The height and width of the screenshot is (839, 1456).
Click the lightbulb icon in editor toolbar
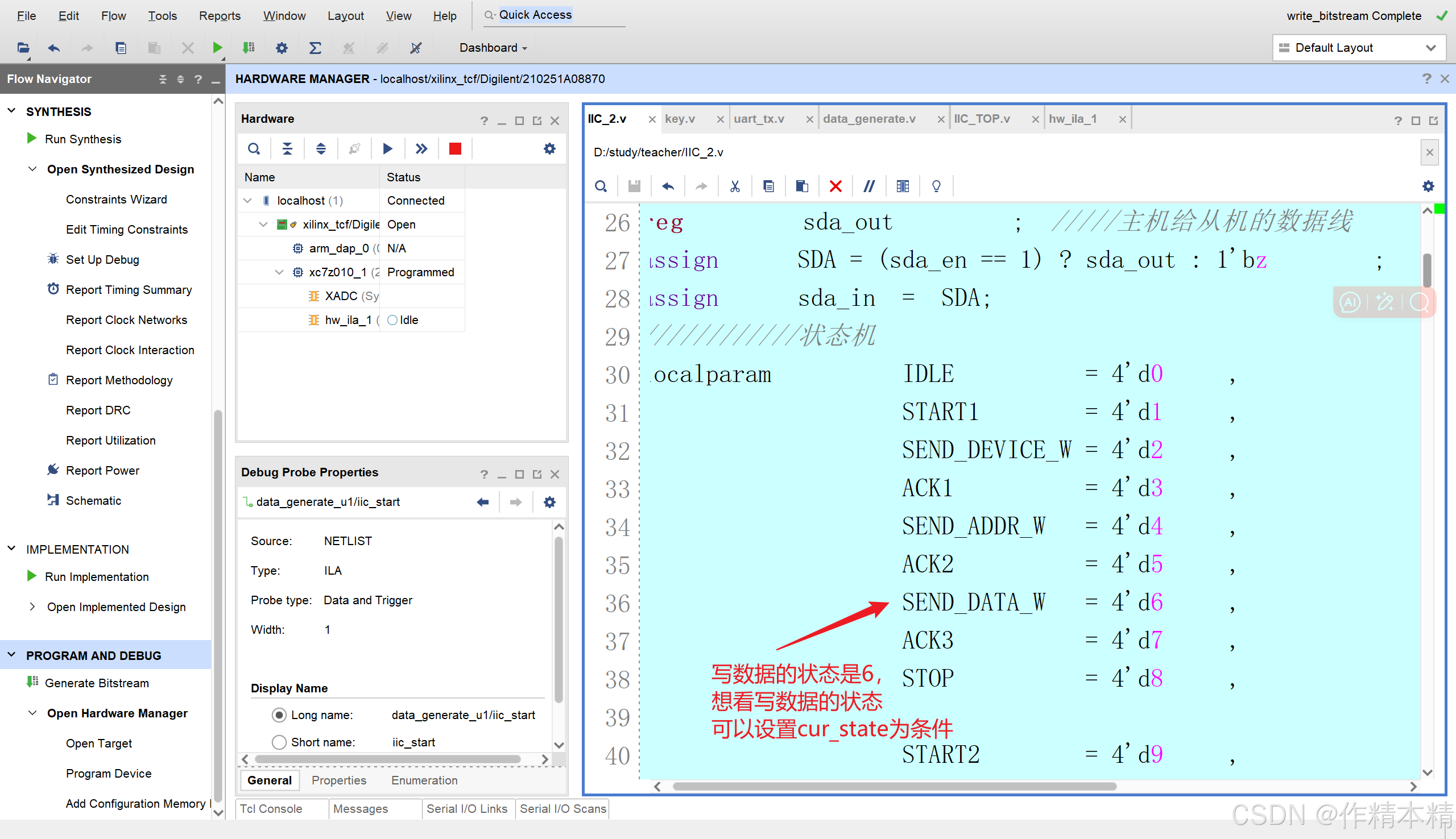936,186
